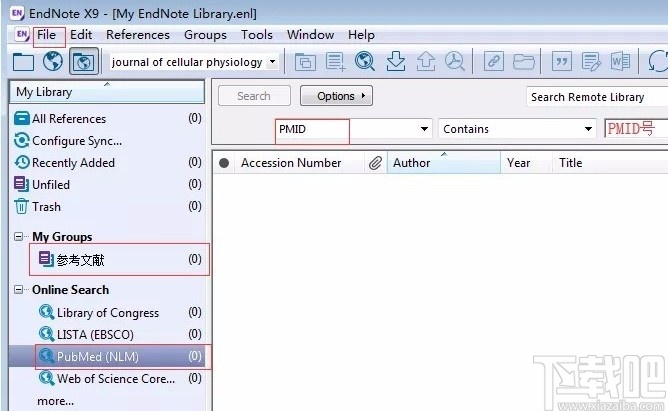Click the import download arrow icon
This screenshot has height=411, width=668.
coord(396,61)
